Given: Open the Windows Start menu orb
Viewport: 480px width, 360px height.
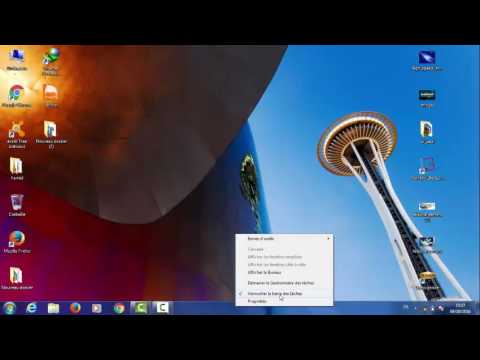Looking at the screenshot, I should click(x=9, y=308).
